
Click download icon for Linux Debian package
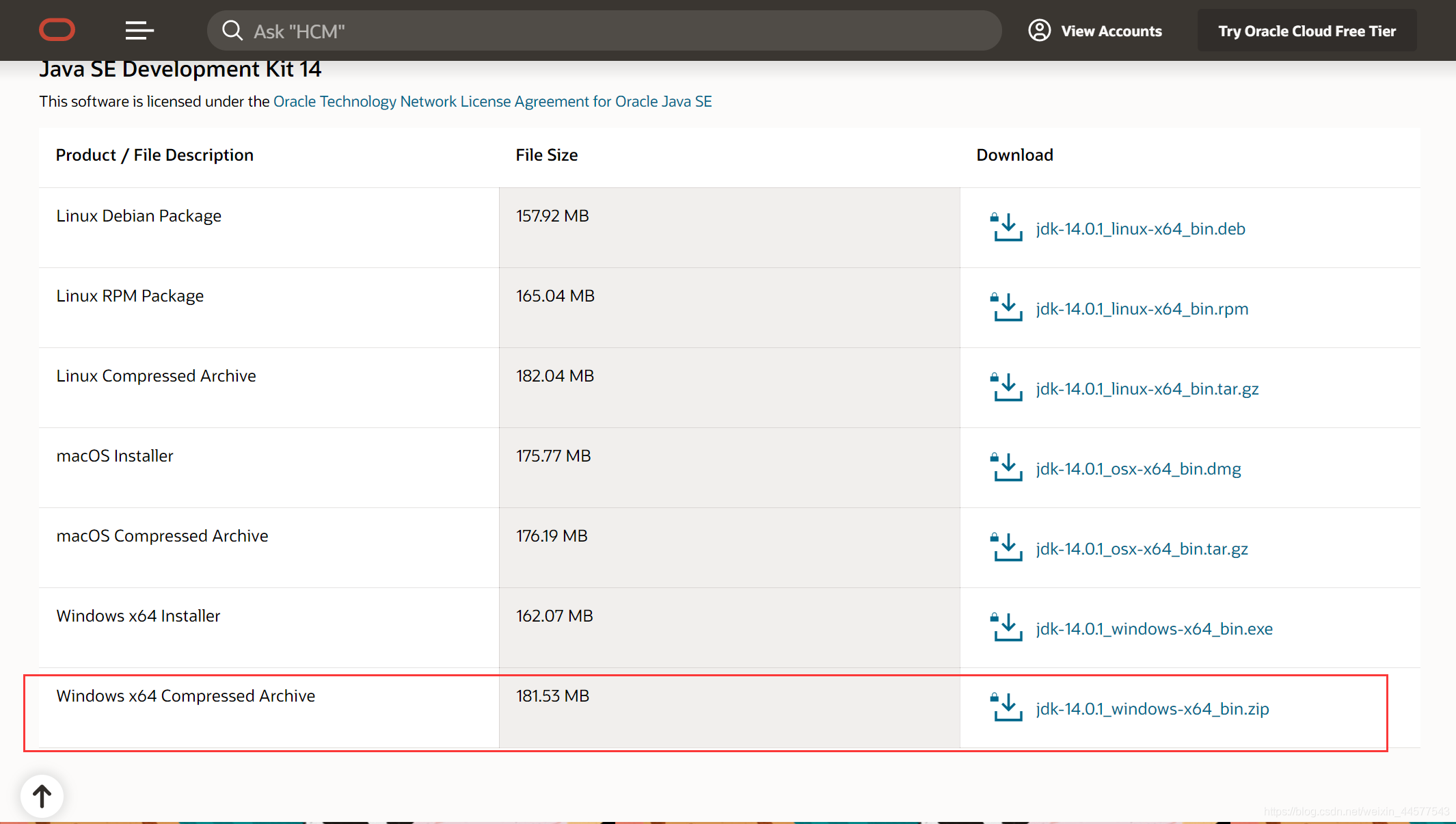point(1006,227)
